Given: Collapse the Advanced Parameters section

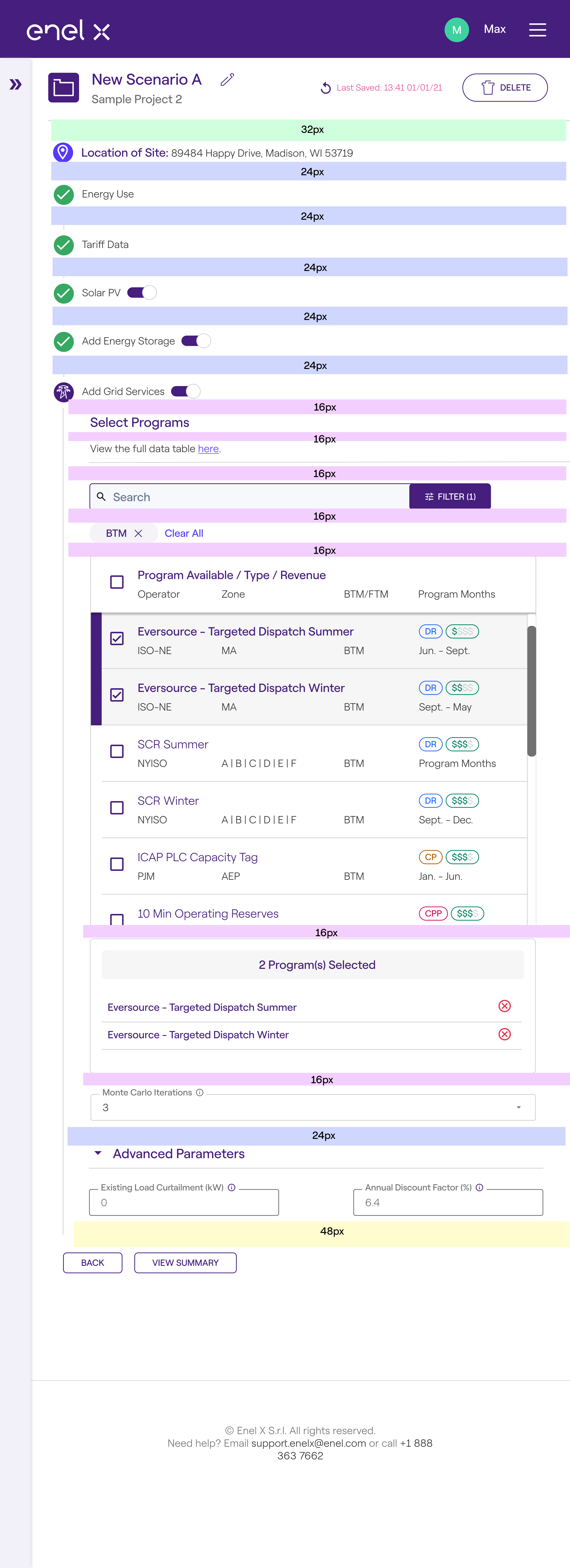Looking at the screenshot, I should (98, 1153).
